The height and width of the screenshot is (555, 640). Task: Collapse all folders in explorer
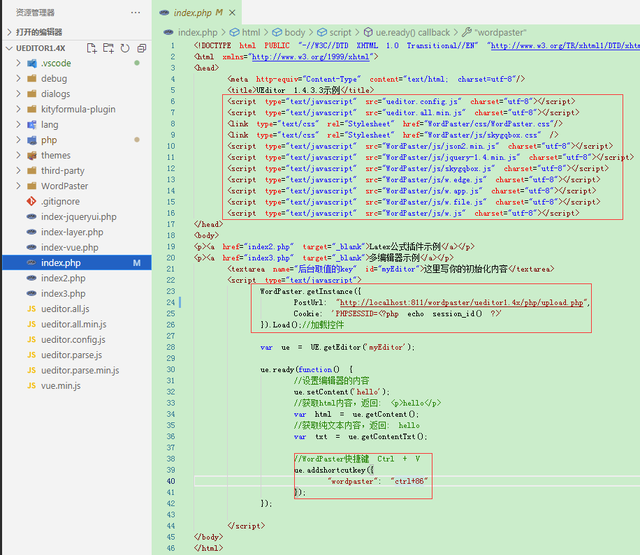[x=141, y=48]
